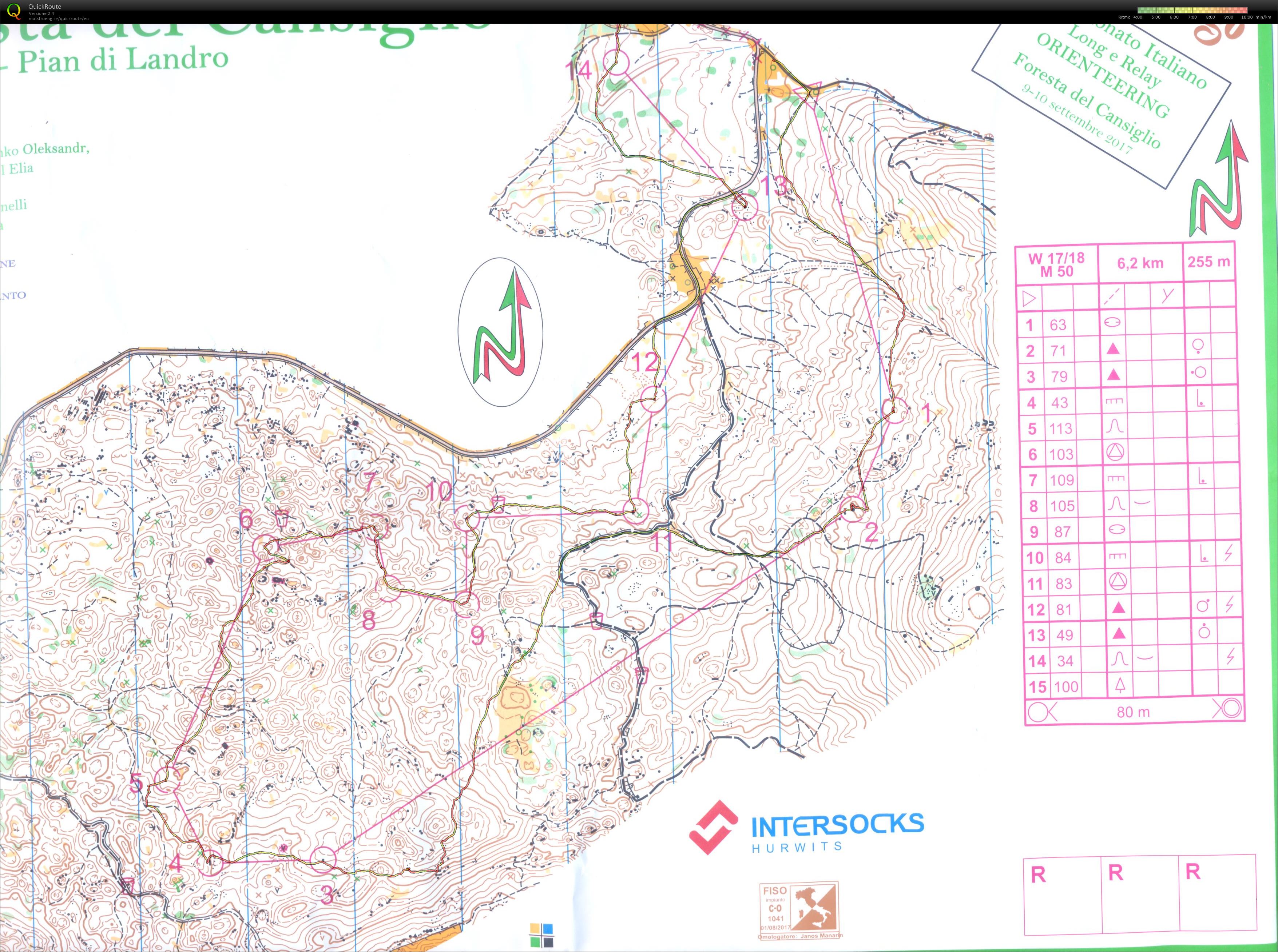Click control code 103 in description table
This screenshot has width=1278, height=952.
(x=1061, y=455)
